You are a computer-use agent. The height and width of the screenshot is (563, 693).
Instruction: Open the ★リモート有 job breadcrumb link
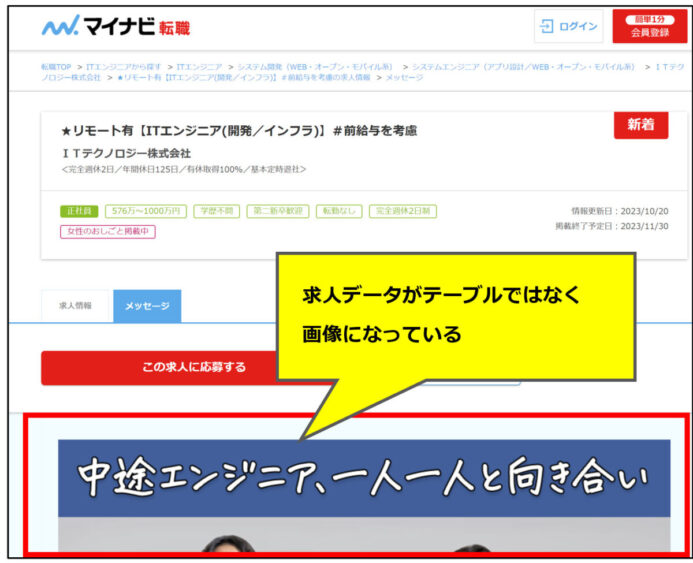click(x=244, y=77)
